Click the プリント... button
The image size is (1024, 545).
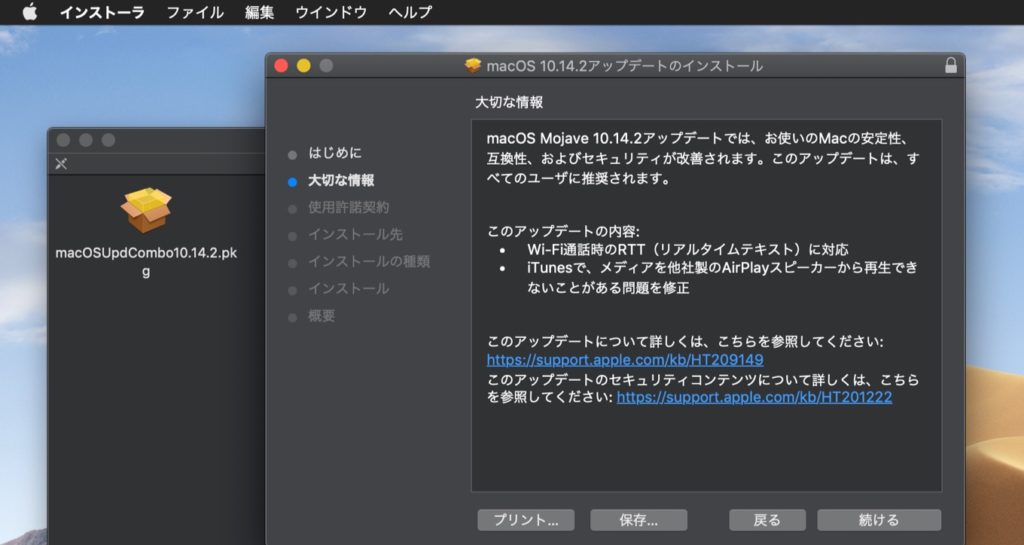526,520
